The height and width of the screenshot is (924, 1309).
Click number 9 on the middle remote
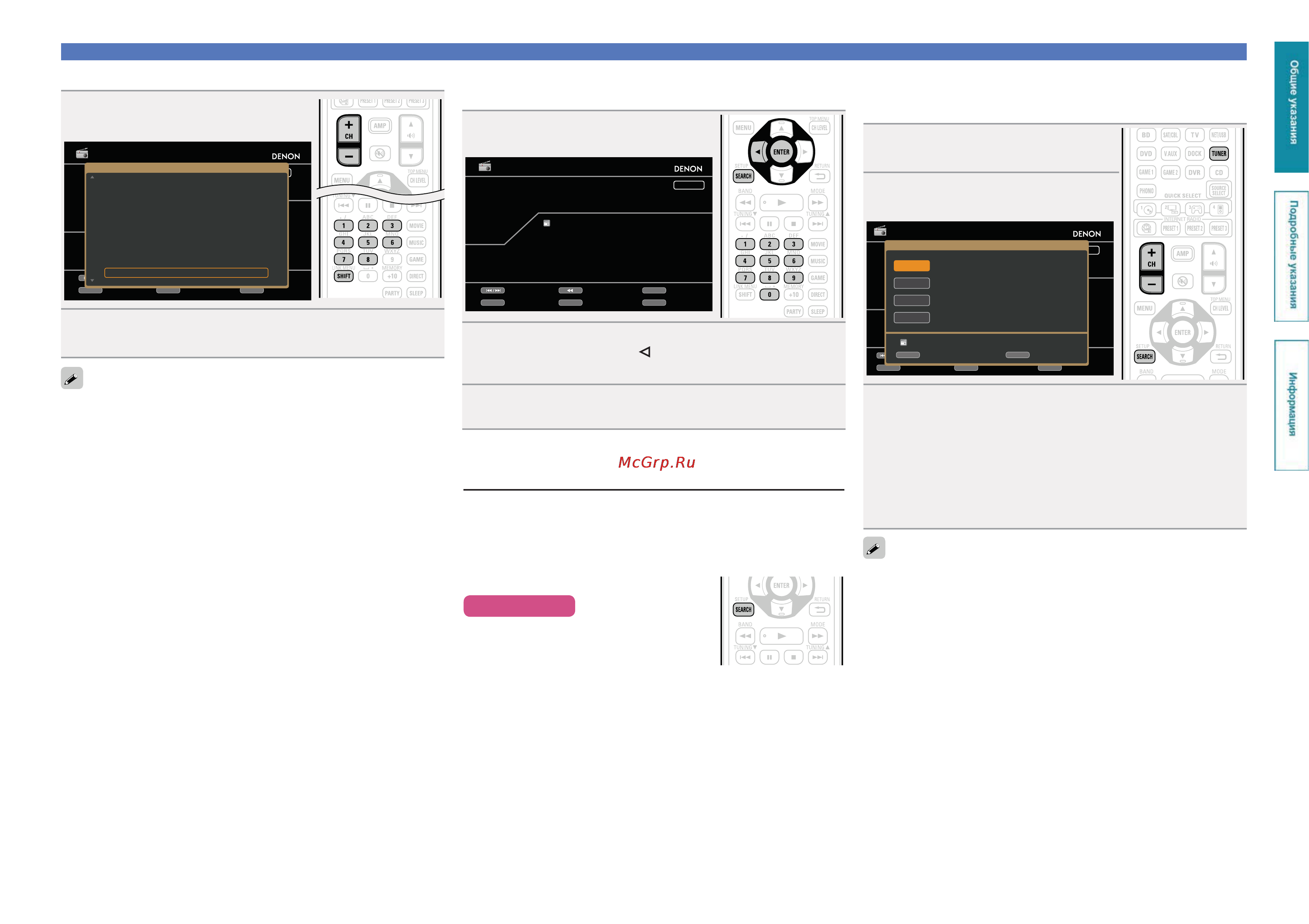(793, 278)
